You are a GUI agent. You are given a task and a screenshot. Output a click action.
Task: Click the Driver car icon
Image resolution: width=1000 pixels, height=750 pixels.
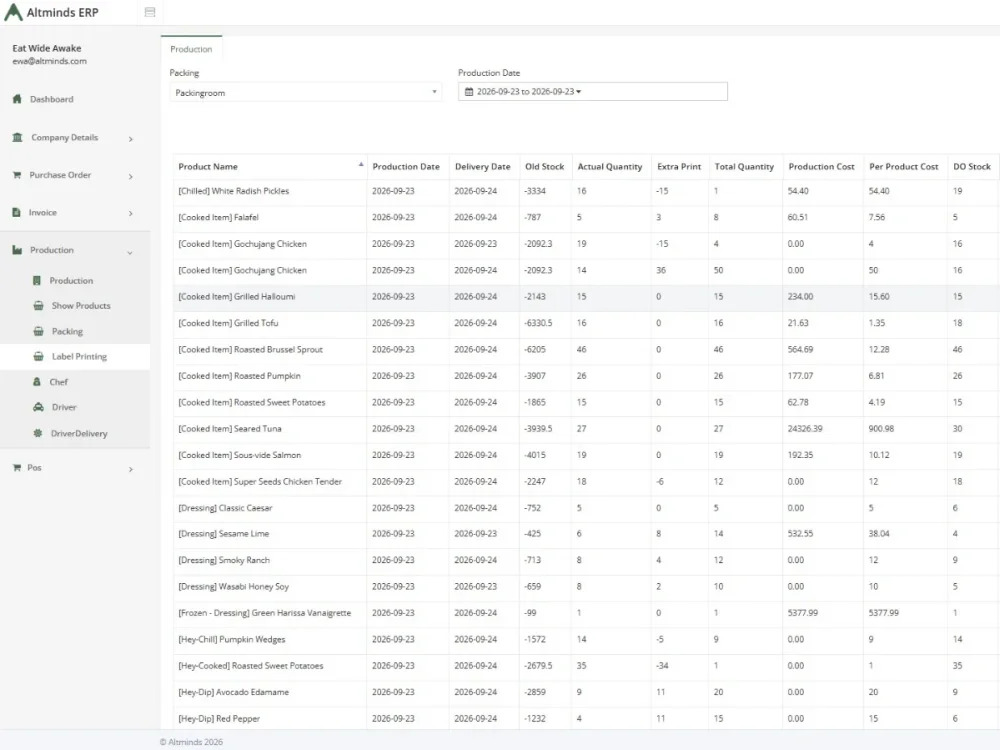tap(38, 407)
